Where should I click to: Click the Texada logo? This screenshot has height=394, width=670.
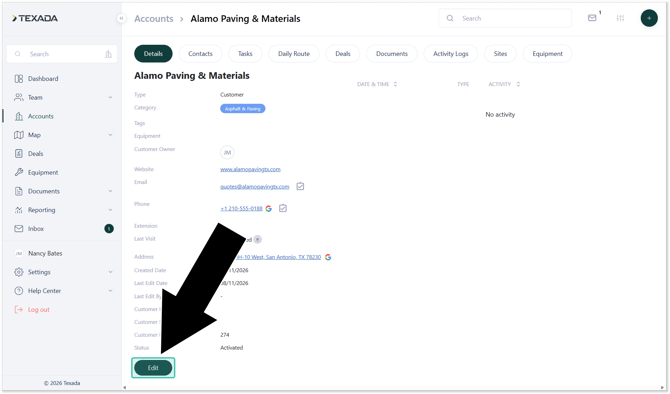(35, 18)
